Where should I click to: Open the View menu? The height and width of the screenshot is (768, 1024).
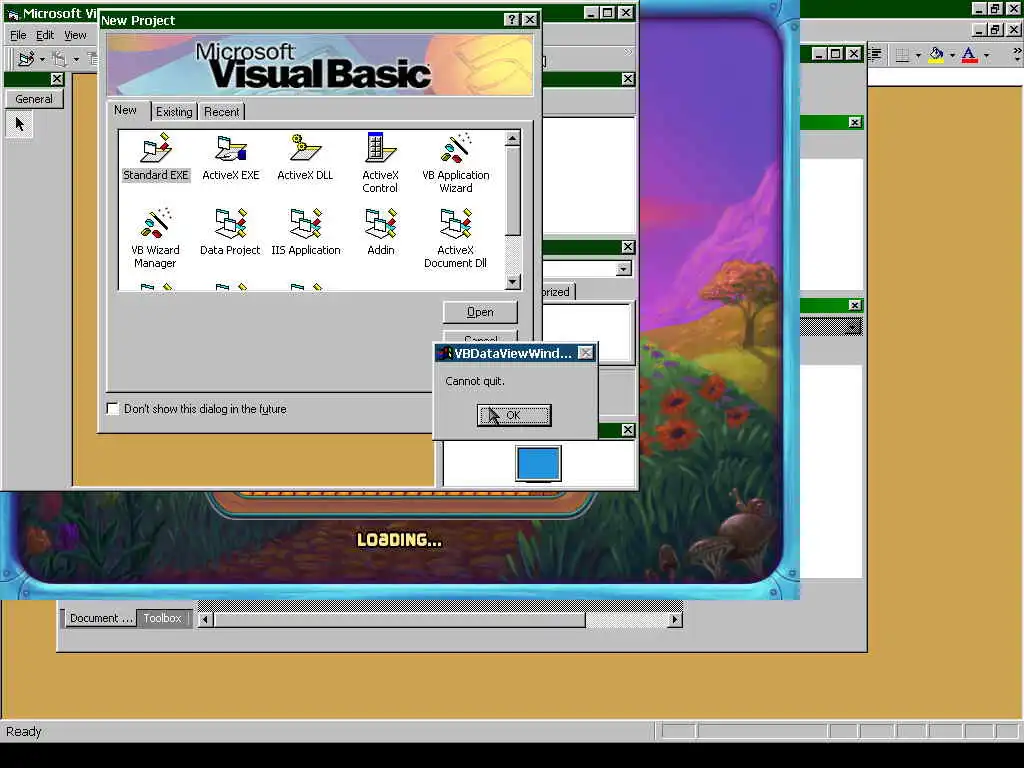pyautogui.click(x=75, y=35)
